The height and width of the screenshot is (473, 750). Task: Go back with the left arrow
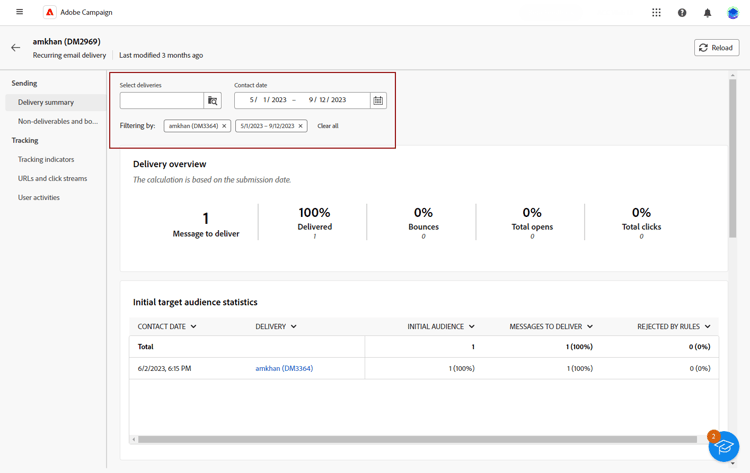pyautogui.click(x=16, y=47)
